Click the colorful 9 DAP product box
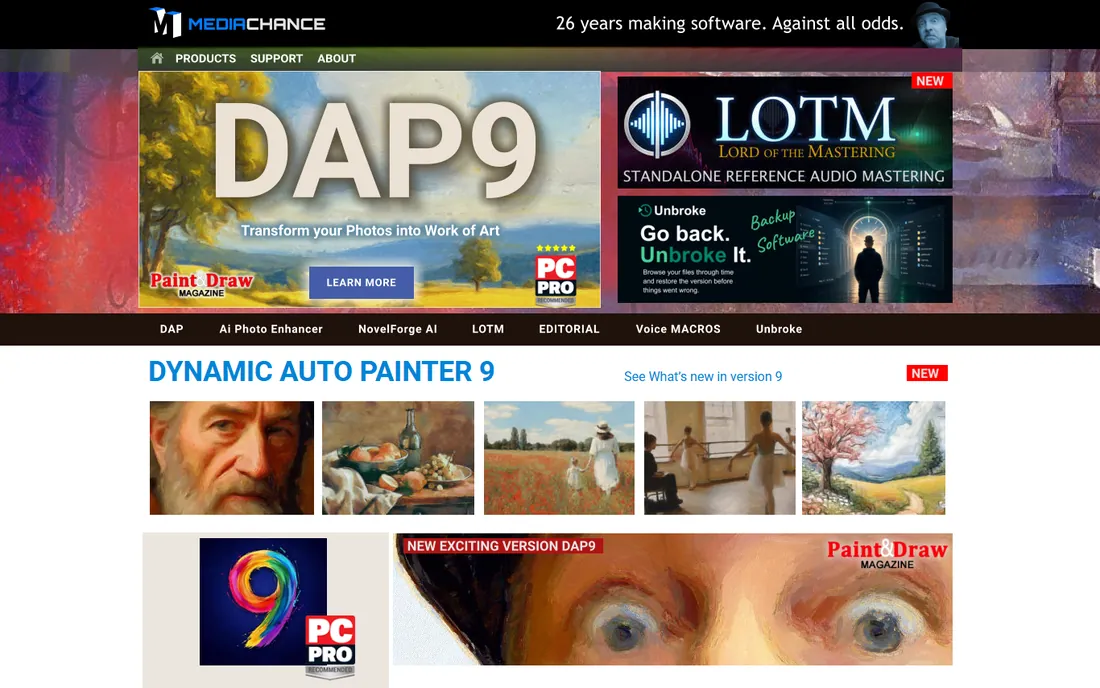 [x=263, y=601]
